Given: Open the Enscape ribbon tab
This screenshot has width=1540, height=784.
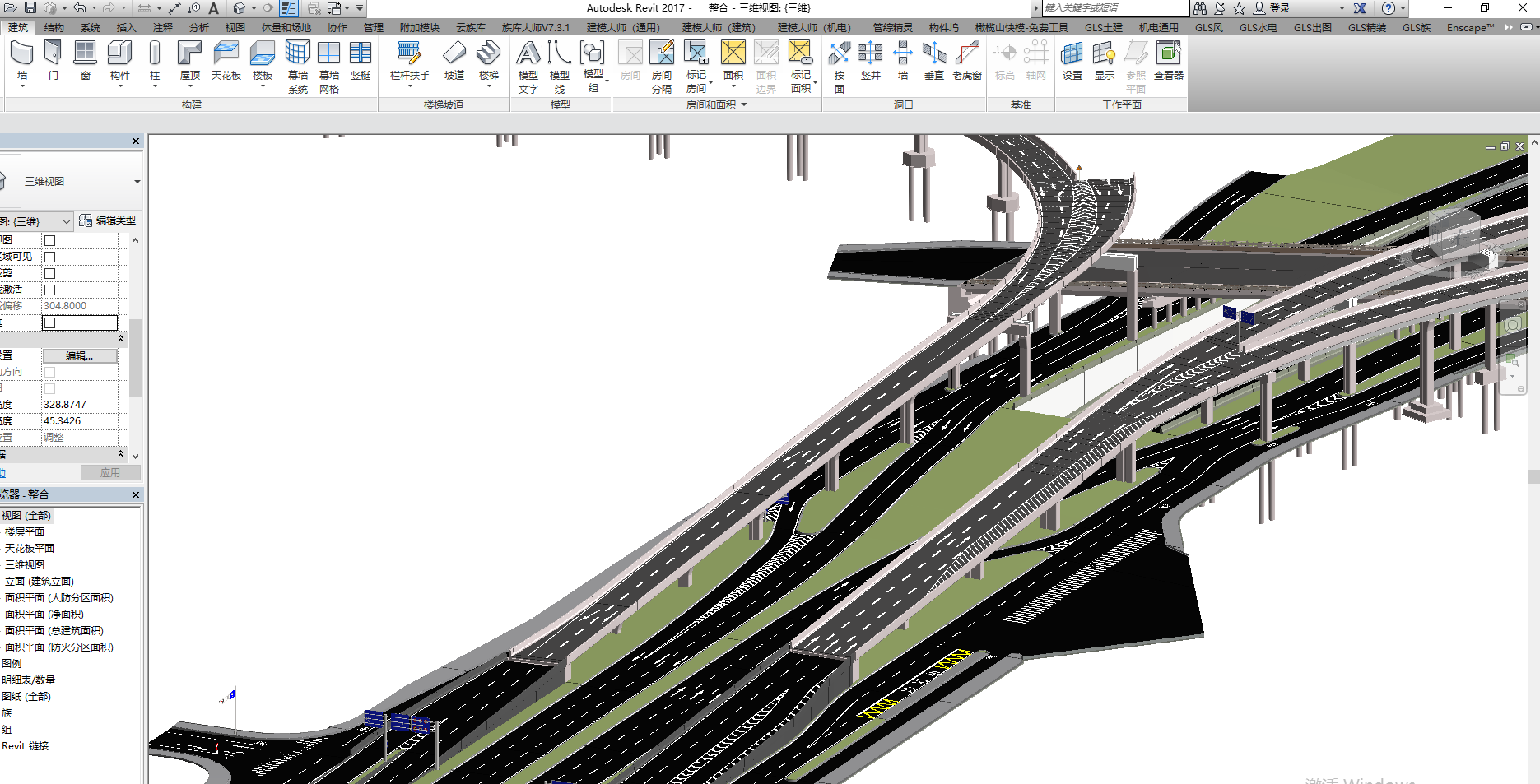Looking at the screenshot, I should 1470,27.
